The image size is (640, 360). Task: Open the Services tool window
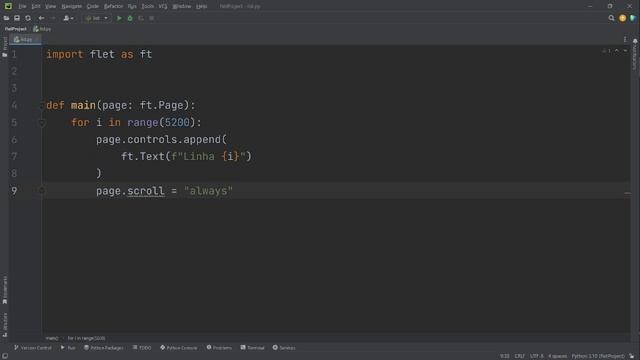point(284,348)
